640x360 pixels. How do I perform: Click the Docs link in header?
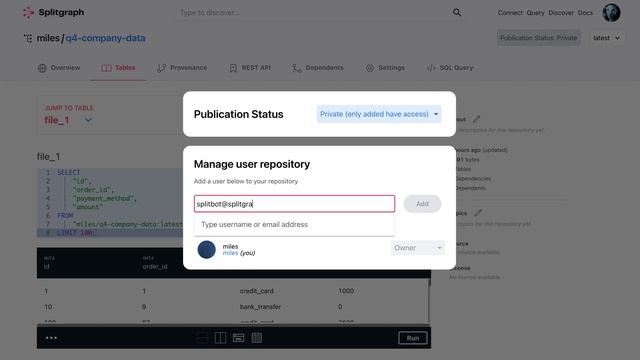(x=585, y=13)
